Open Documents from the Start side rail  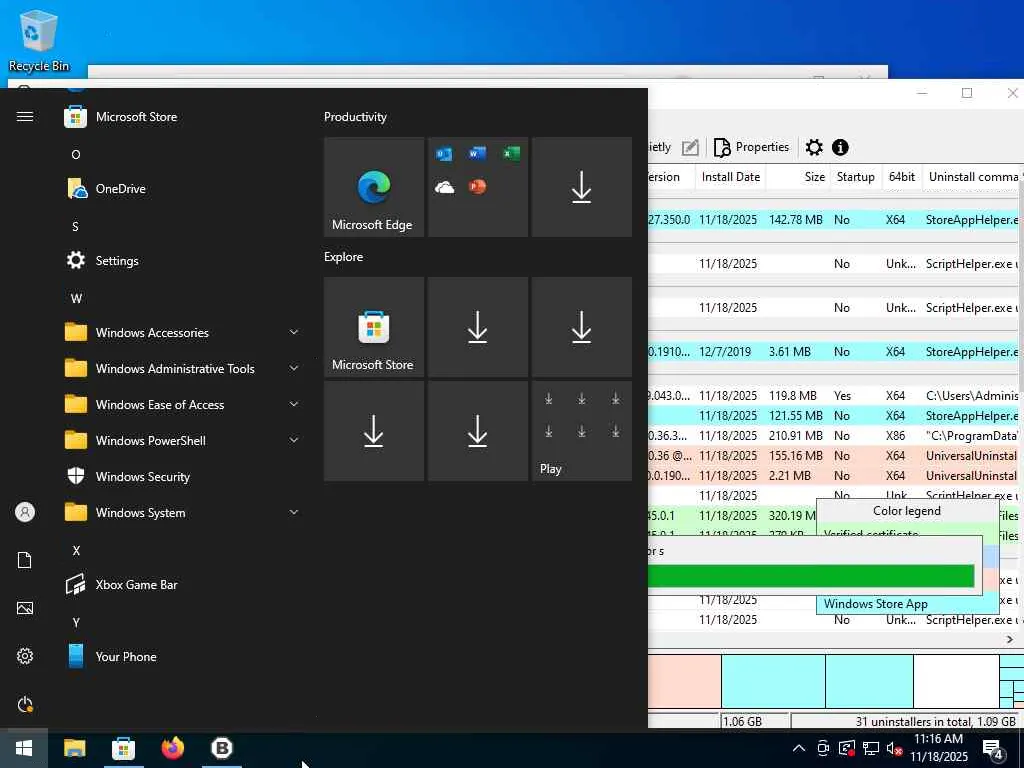(25, 560)
